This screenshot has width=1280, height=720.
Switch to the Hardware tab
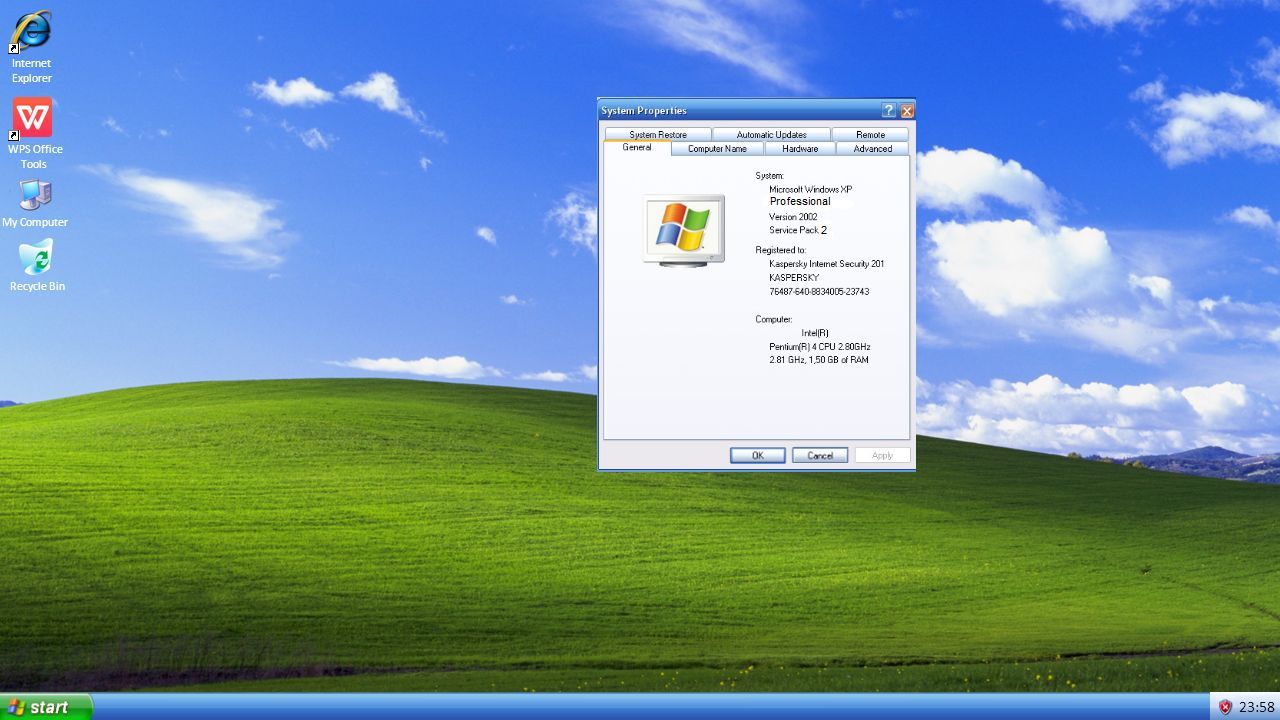tap(800, 148)
